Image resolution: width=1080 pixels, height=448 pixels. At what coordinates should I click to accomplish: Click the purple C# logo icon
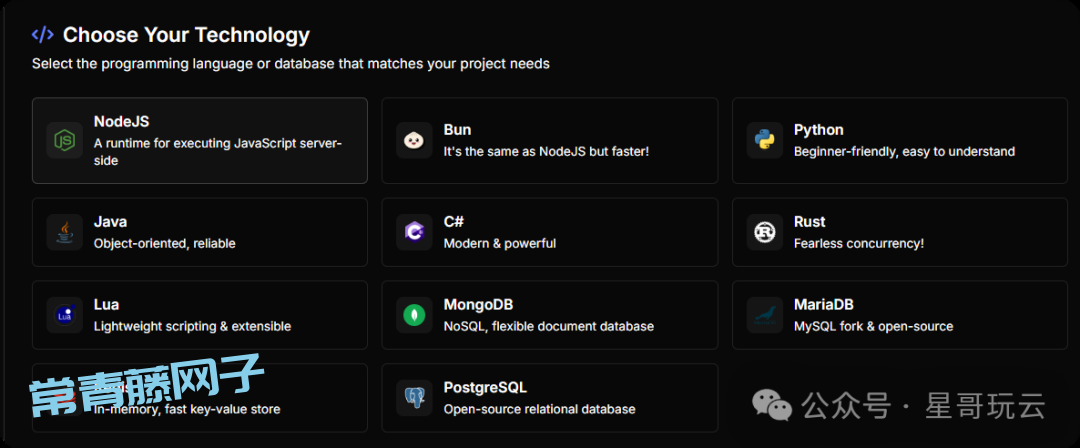point(414,232)
